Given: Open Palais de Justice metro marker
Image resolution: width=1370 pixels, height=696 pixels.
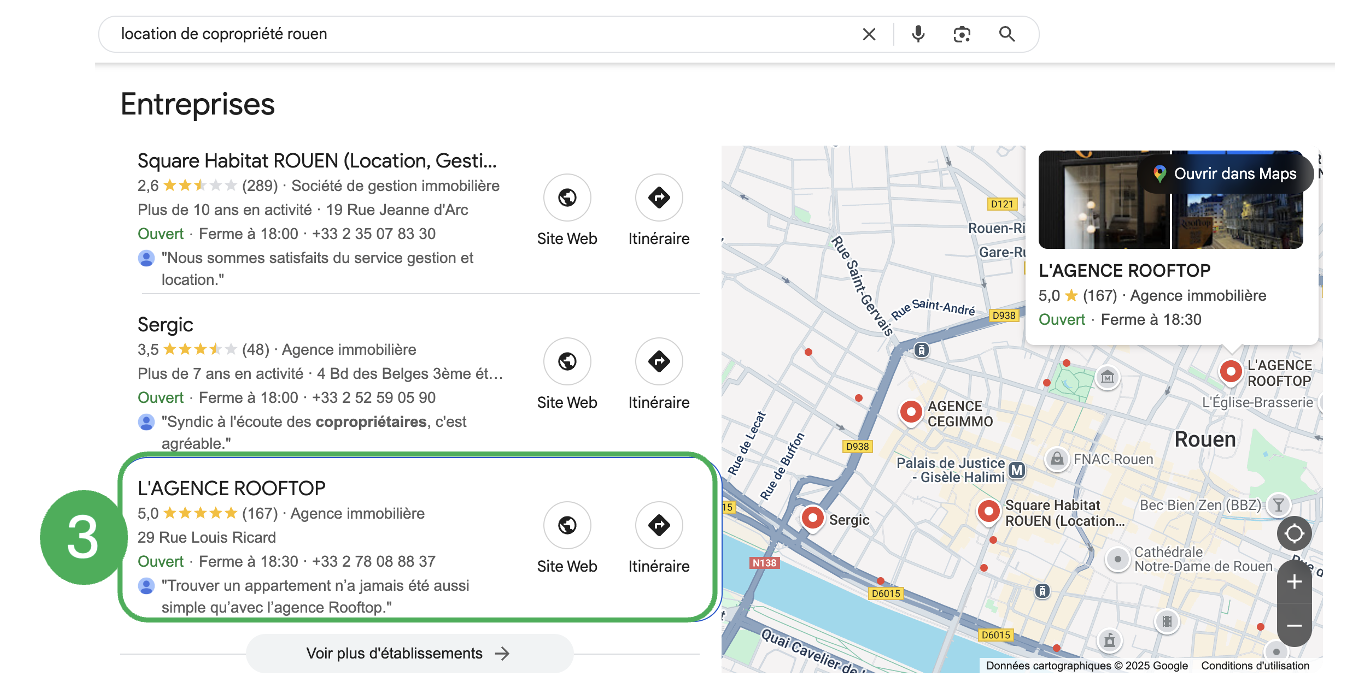Looking at the screenshot, I should (1017, 469).
